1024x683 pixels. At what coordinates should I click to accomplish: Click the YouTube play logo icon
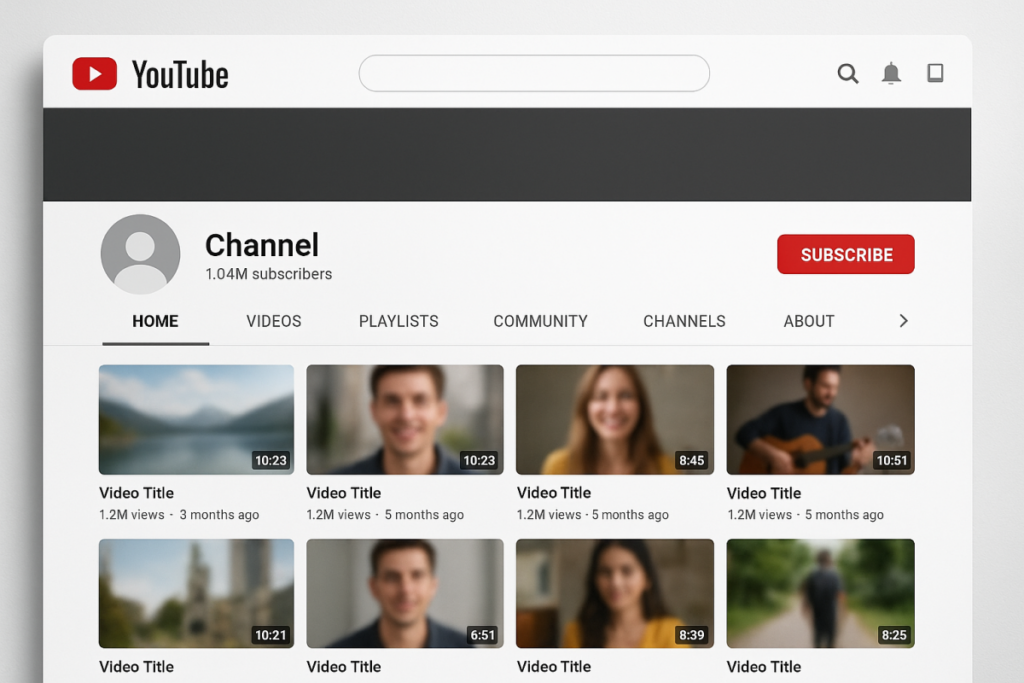[95, 73]
